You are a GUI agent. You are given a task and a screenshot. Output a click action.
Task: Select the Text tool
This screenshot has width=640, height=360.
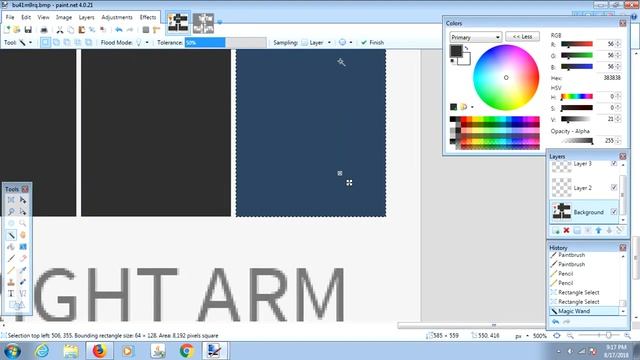tap(11, 293)
